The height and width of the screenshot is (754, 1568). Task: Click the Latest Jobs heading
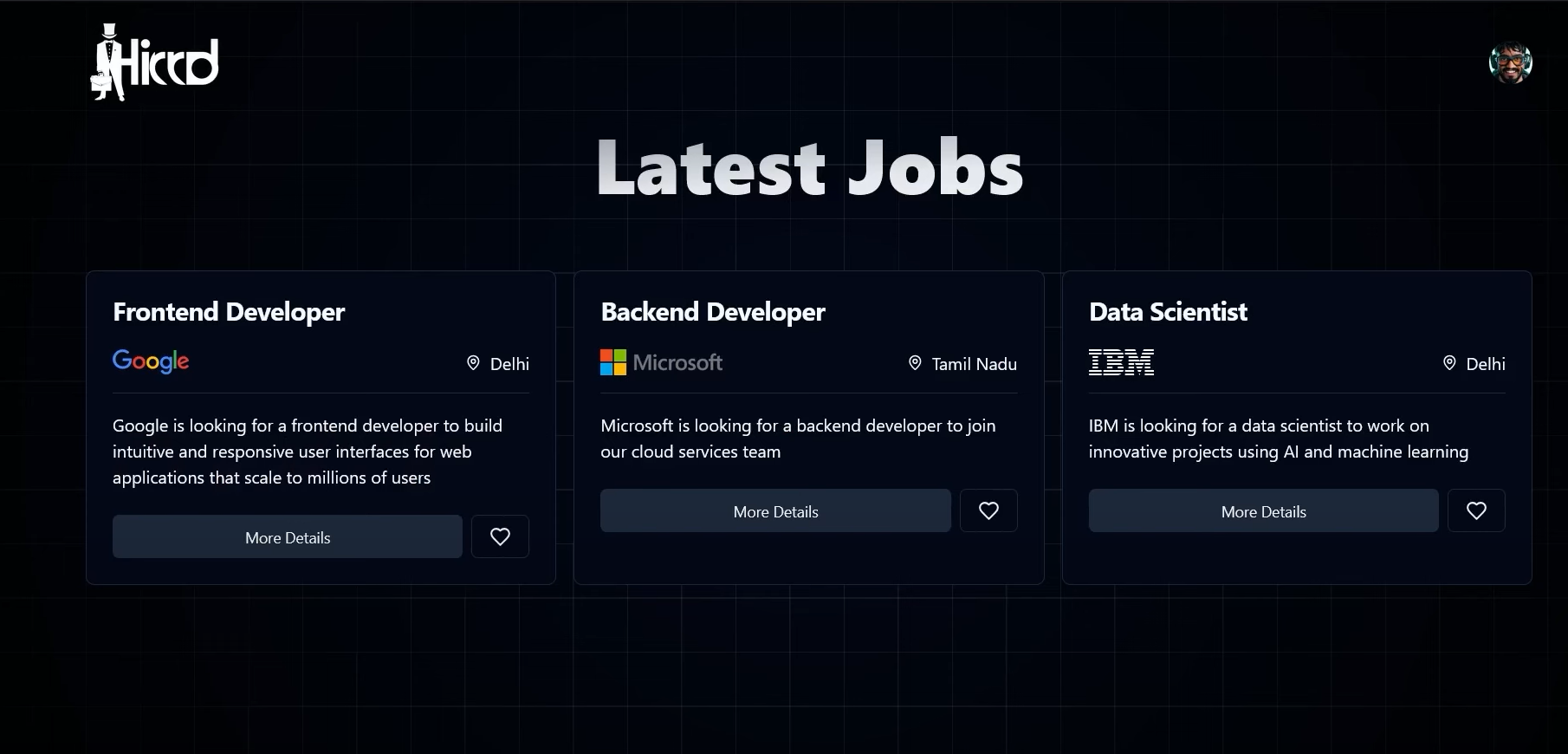[810, 167]
